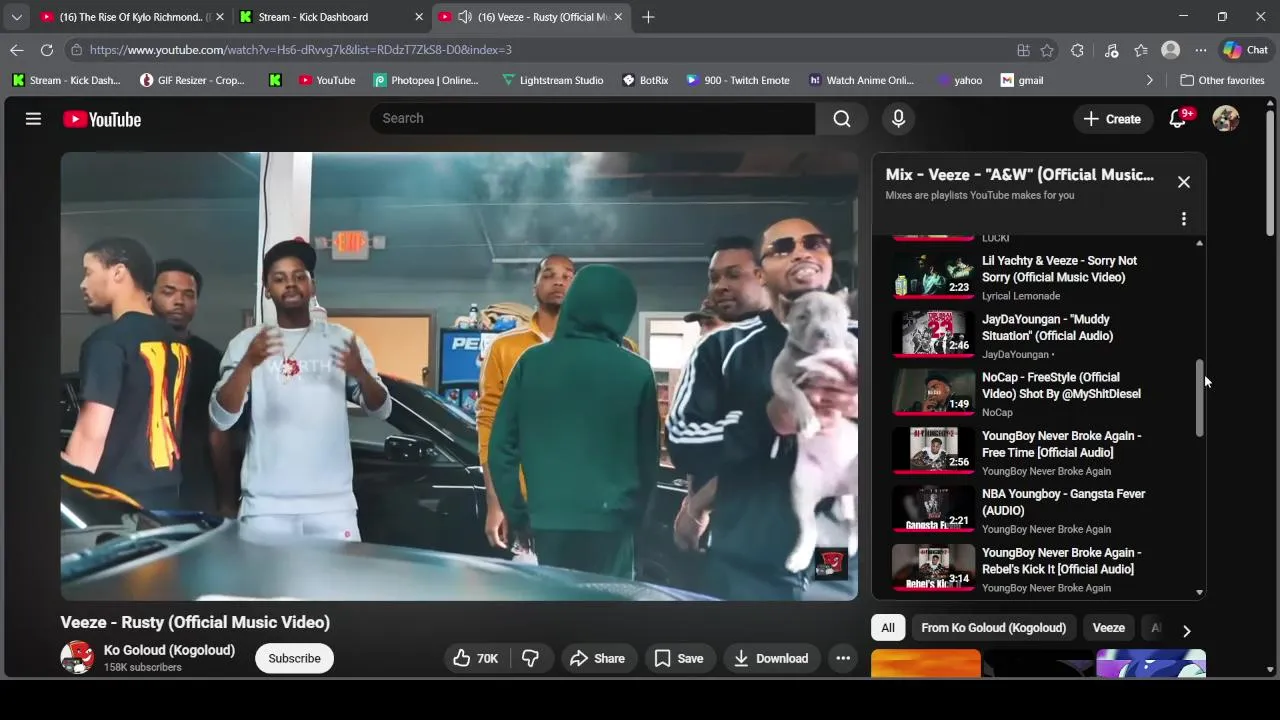Open Lightstream Studio bookmark
The image size is (1280, 720).
click(552, 80)
